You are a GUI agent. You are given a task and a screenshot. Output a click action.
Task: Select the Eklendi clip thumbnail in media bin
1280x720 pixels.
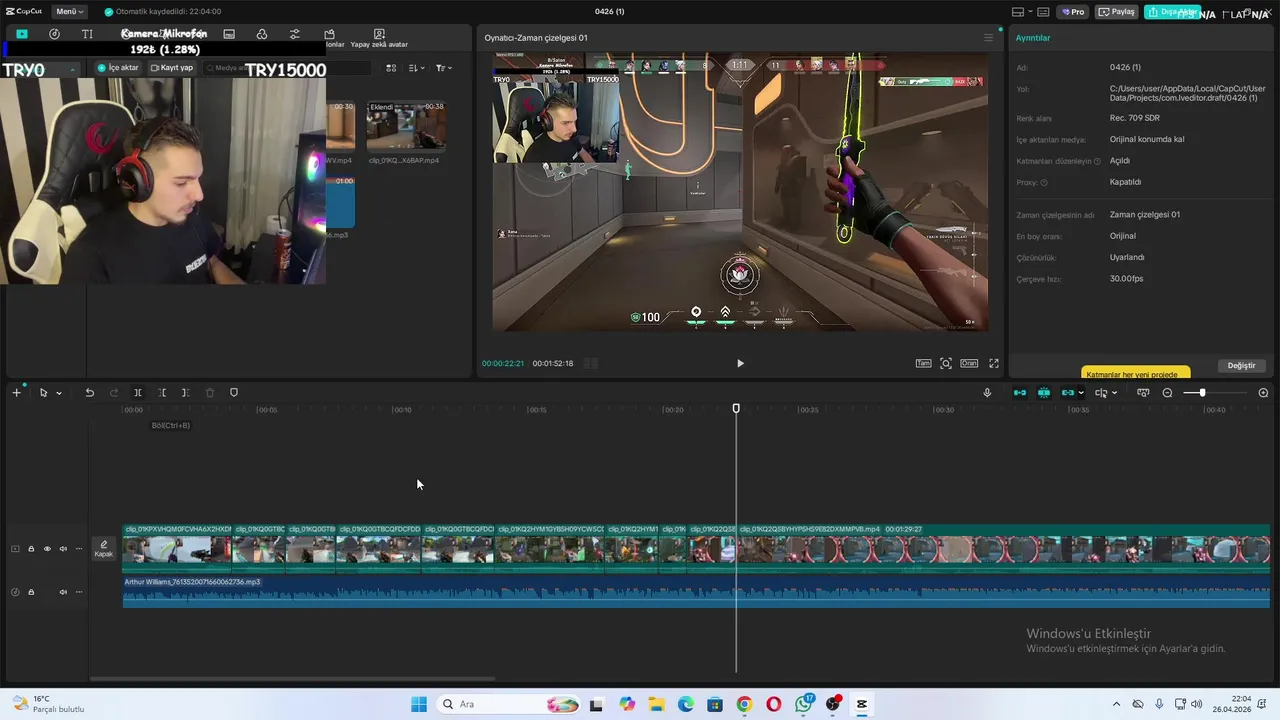coord(405,125)
